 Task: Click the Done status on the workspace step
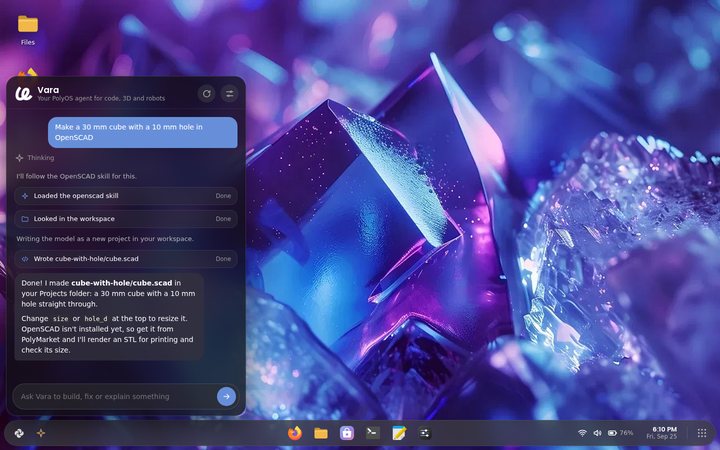coord(223,219)
